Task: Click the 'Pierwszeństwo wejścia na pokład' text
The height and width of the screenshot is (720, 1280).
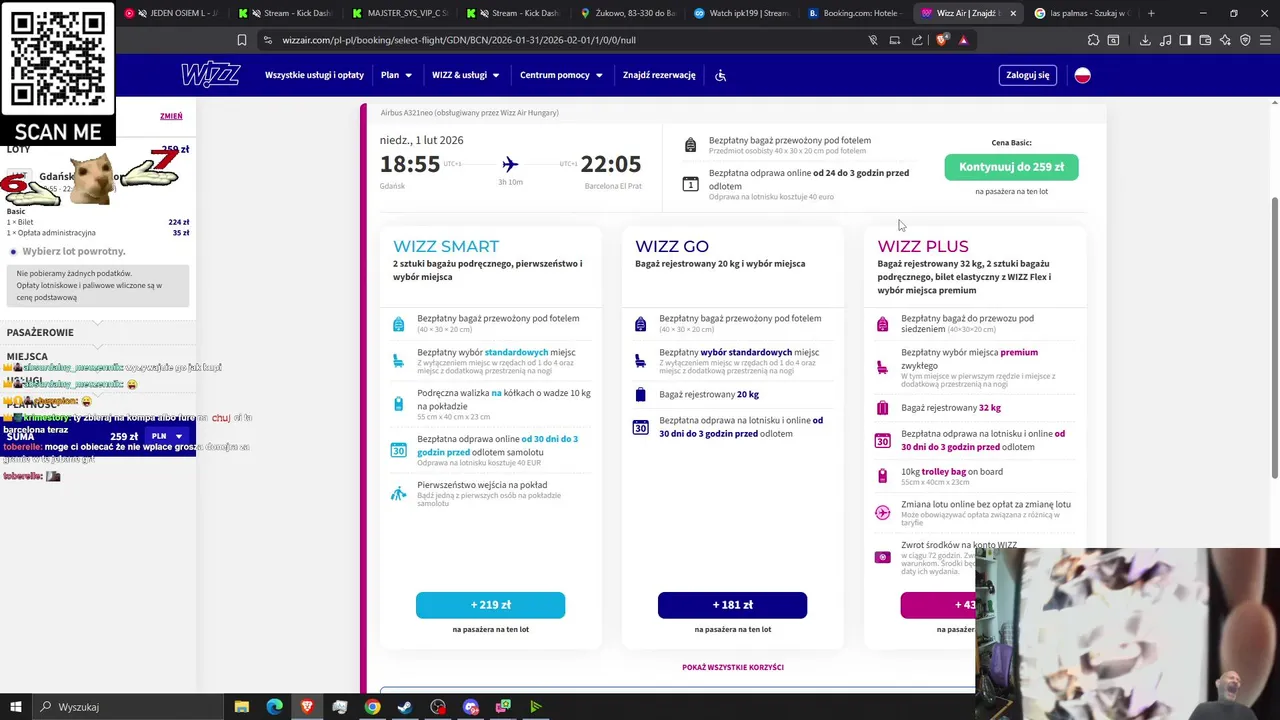Action: (482, 485)
